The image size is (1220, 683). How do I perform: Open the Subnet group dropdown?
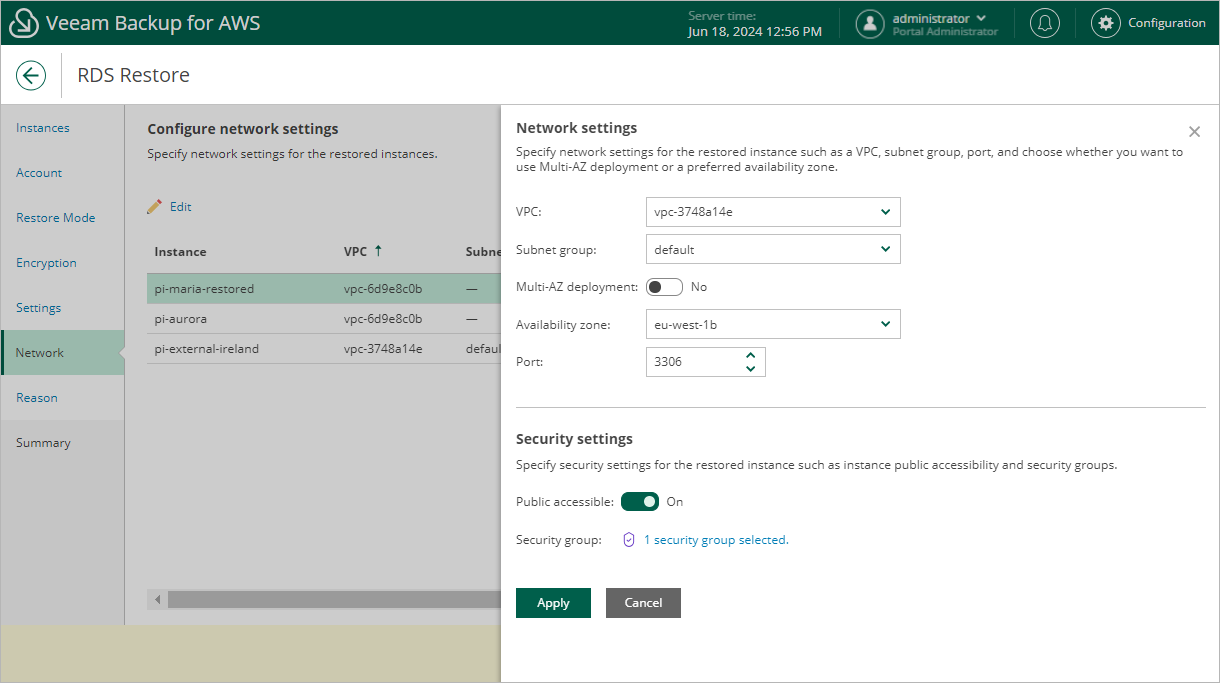(x=773, y=249)
